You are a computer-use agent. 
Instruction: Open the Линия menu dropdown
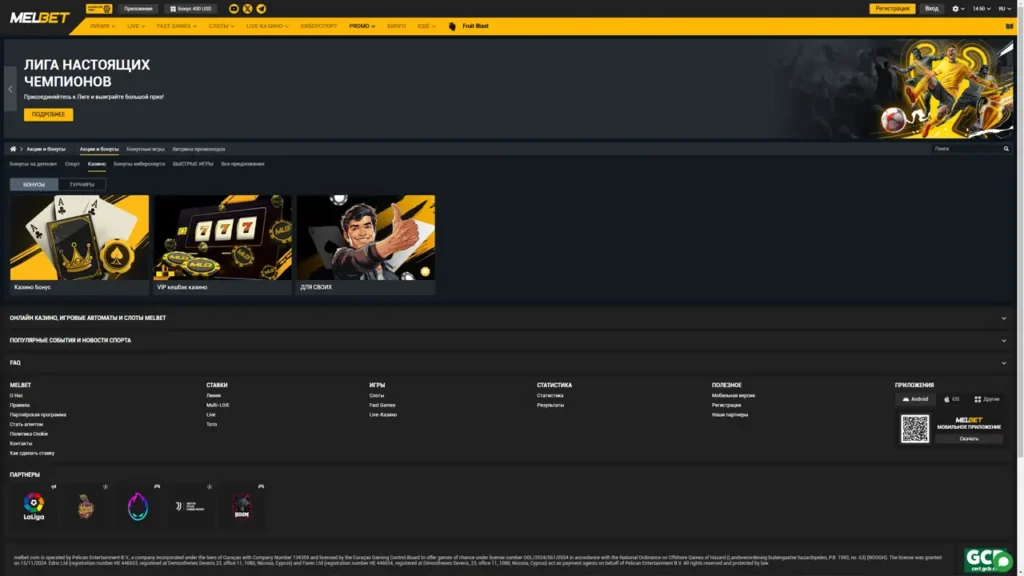click(103, 26)
